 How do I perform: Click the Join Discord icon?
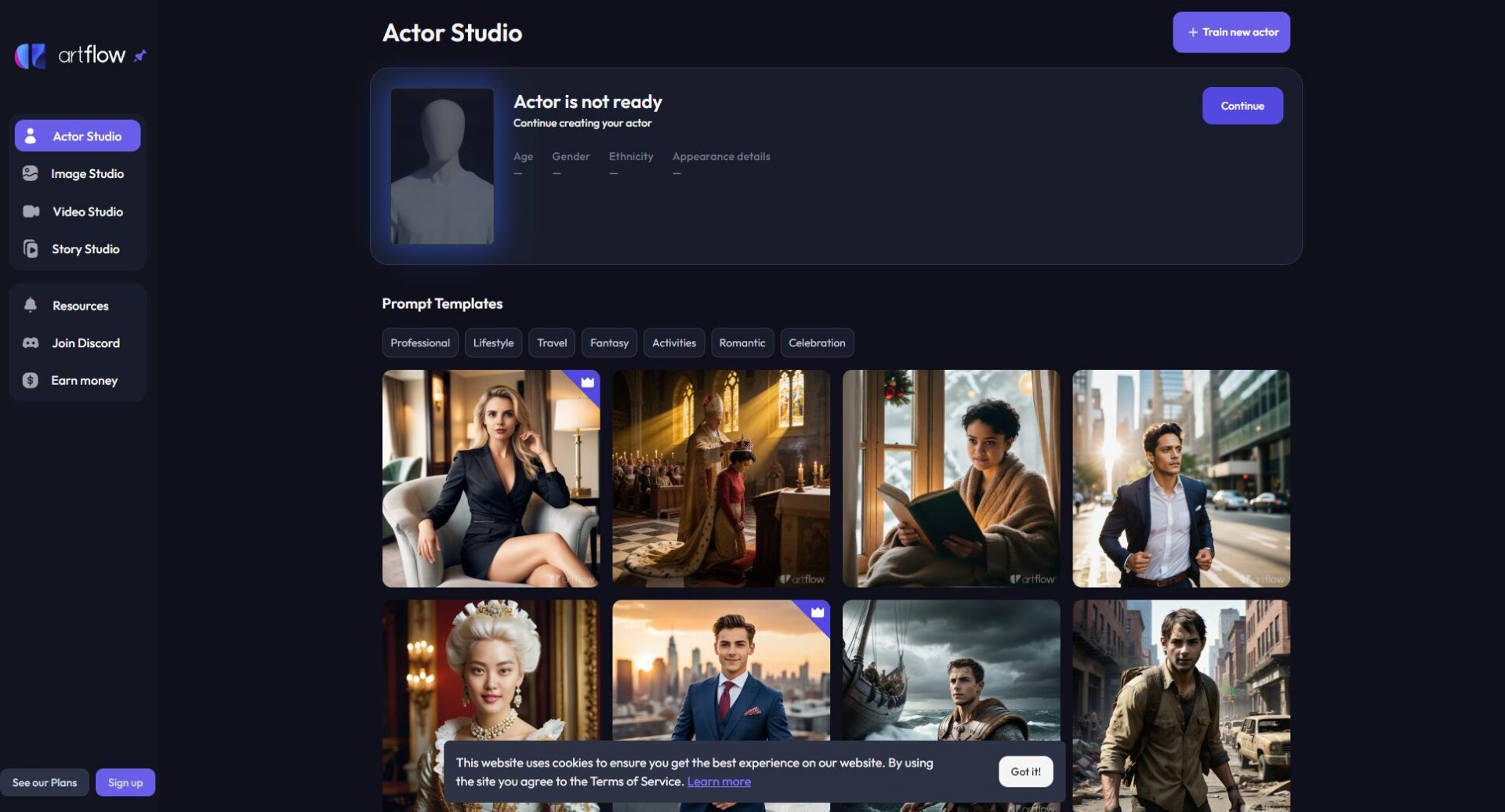tap(31, 343)
